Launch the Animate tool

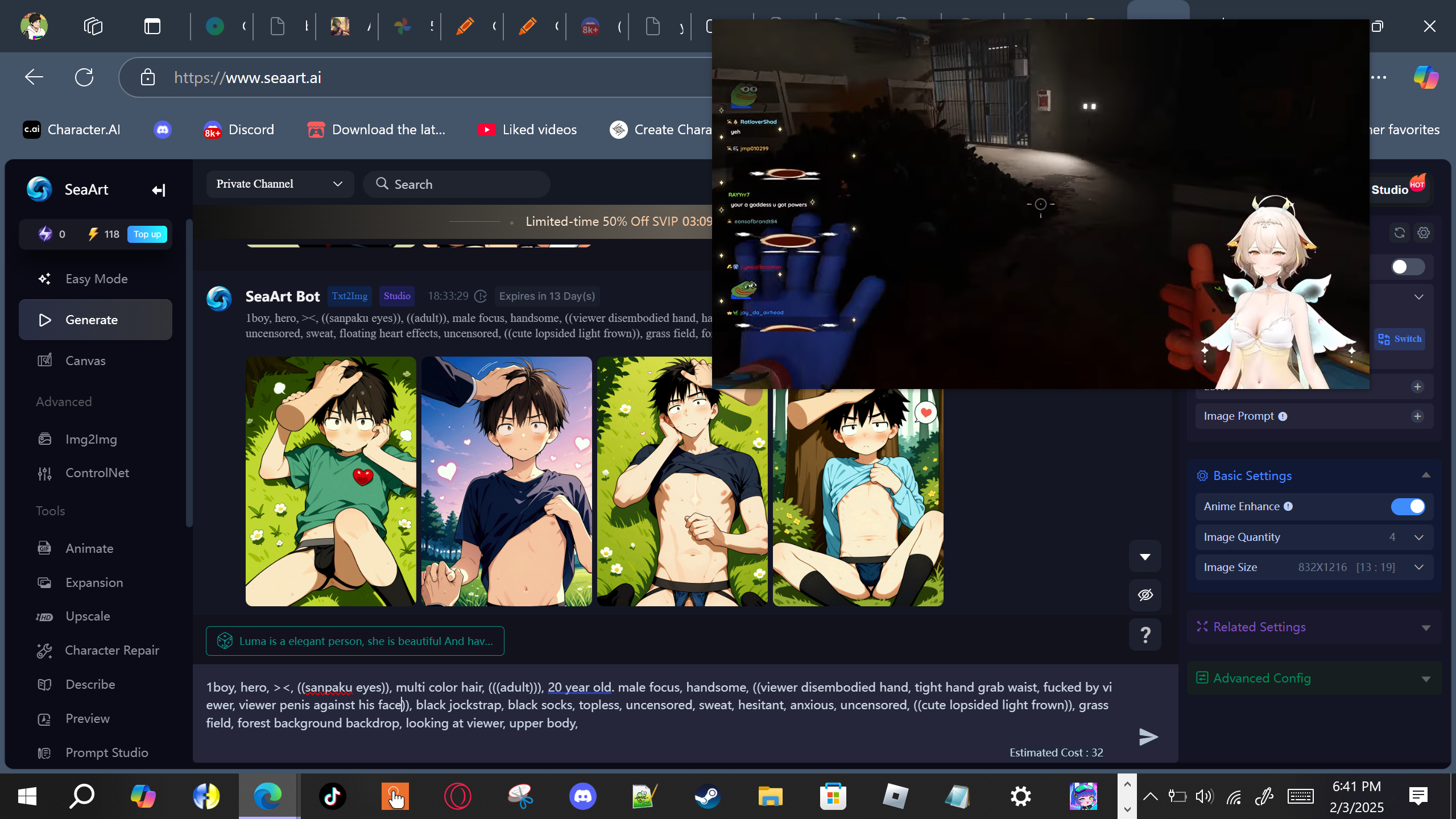click(x=96, y=548)
